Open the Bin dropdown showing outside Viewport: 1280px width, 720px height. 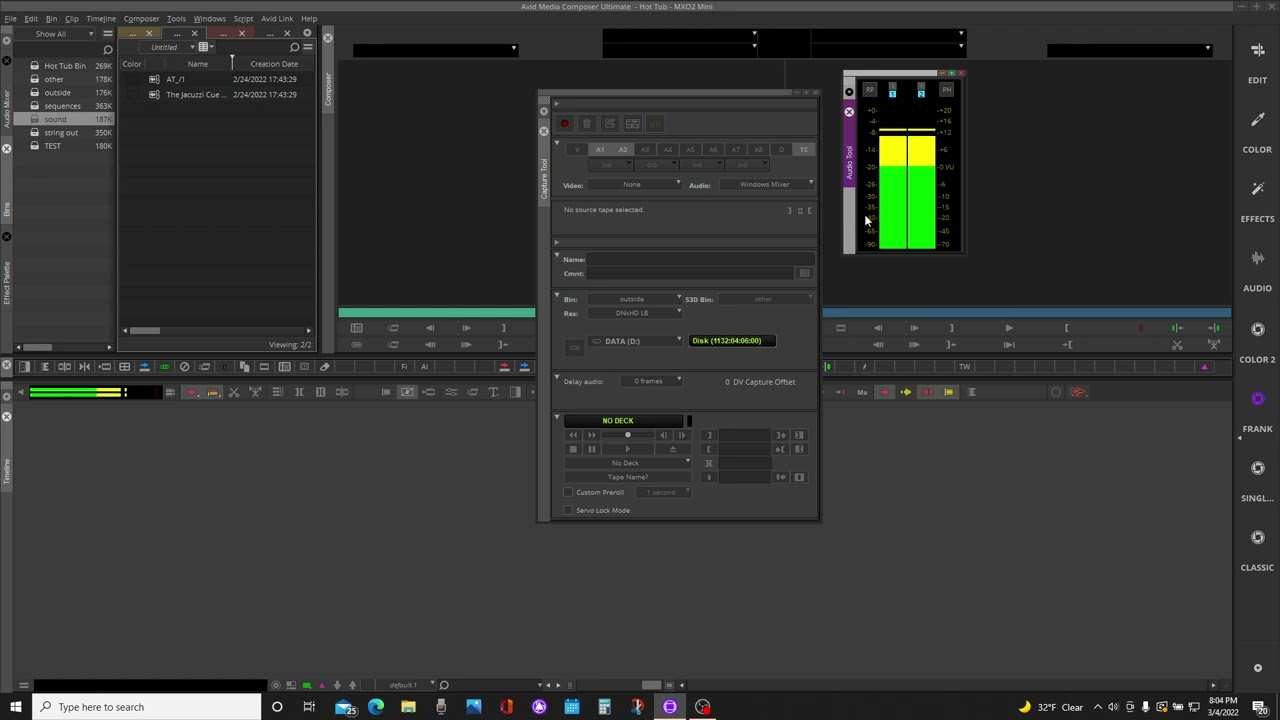pyautogui.click(x=635, y=299)
